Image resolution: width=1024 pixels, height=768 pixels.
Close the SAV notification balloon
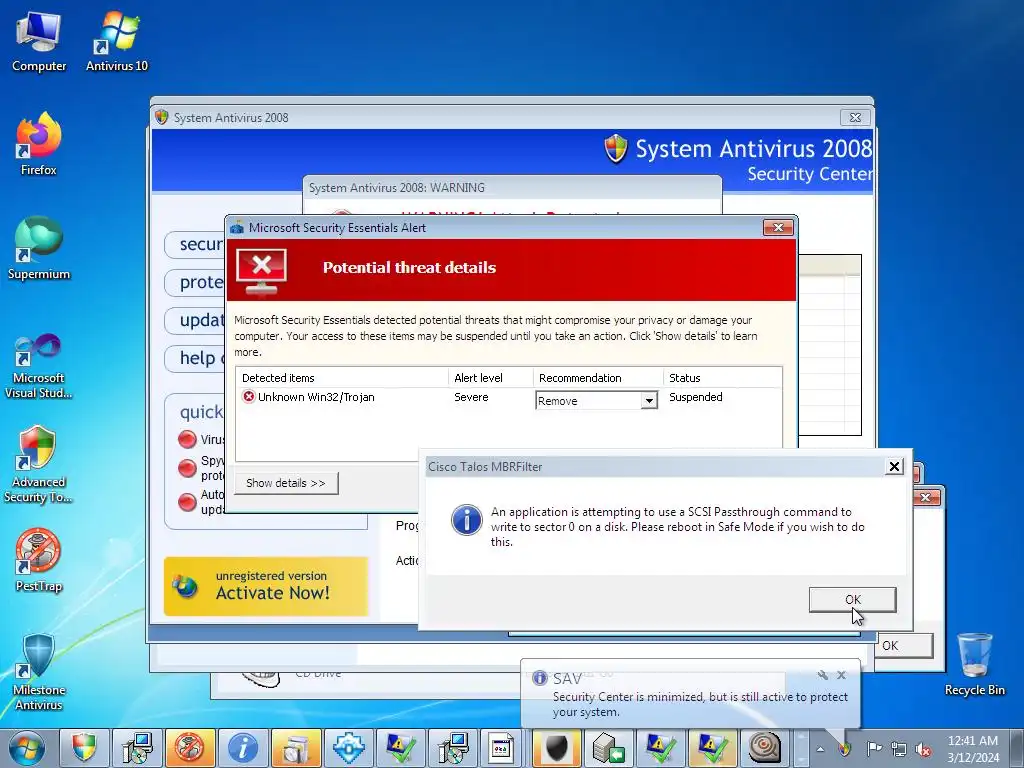pyautogui.click(x=841, y=675)
